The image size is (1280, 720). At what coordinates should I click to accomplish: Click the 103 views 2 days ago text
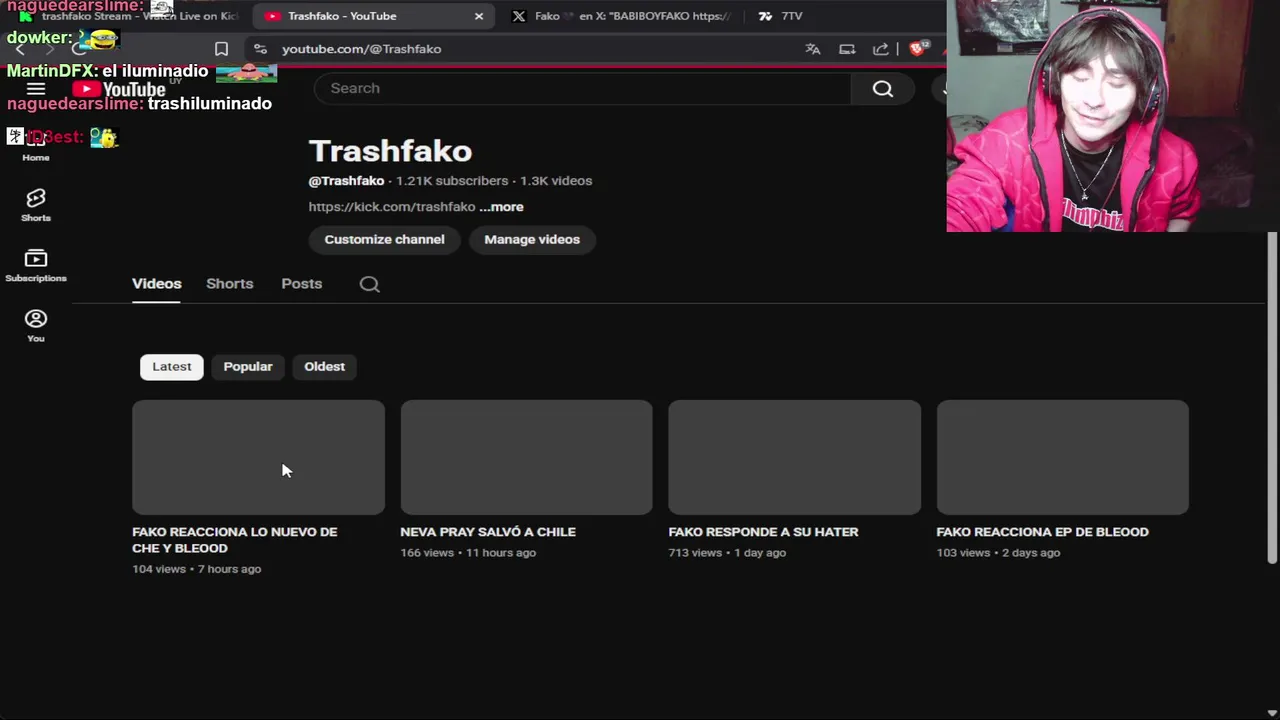pos(998,553)
